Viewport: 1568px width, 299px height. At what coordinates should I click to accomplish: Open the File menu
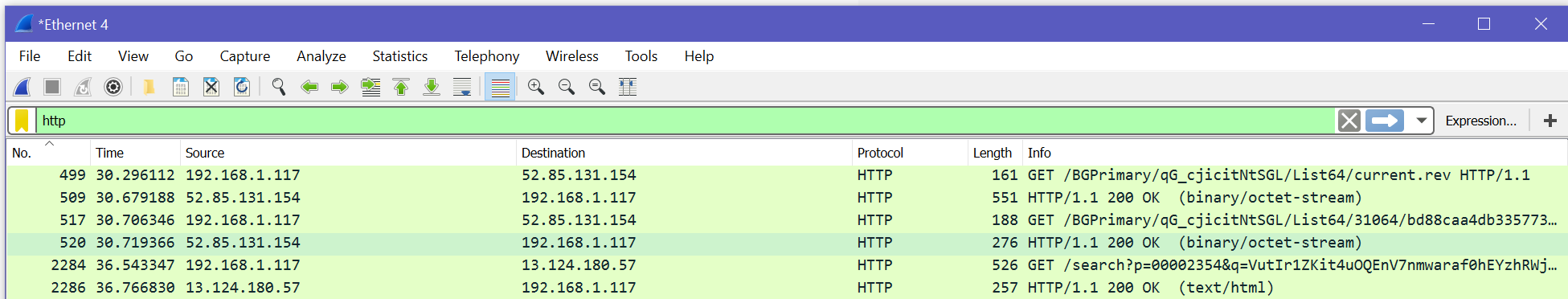click(30, 56)
